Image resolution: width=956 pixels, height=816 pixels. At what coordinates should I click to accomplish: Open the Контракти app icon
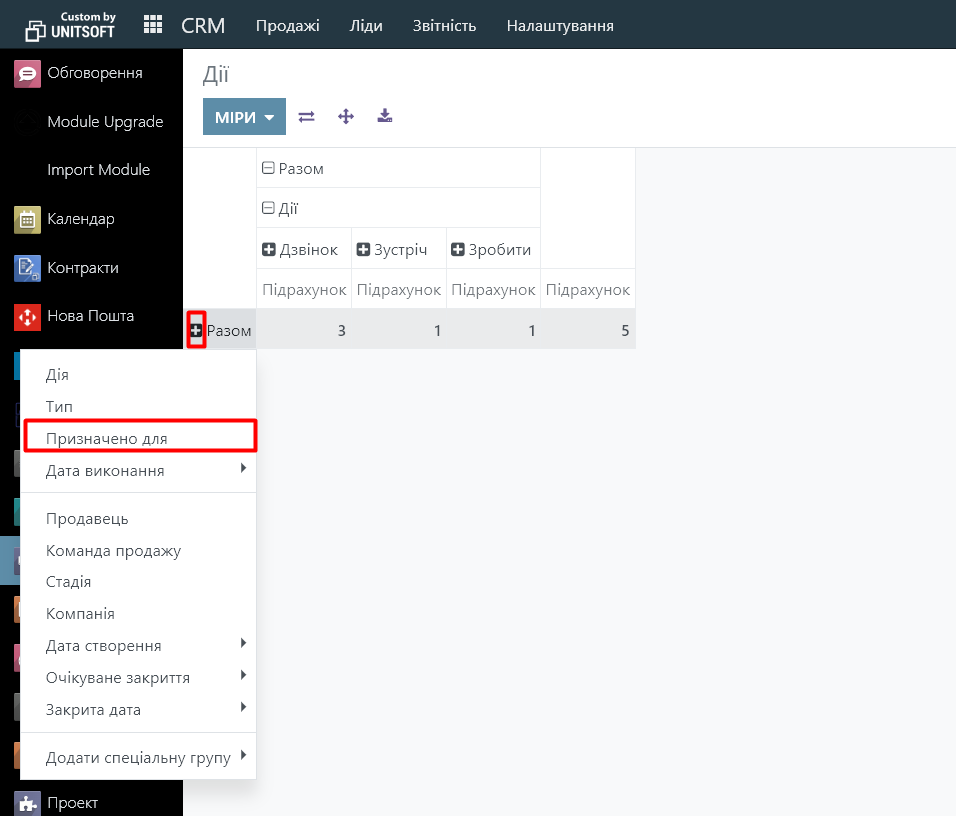(27, 268)
